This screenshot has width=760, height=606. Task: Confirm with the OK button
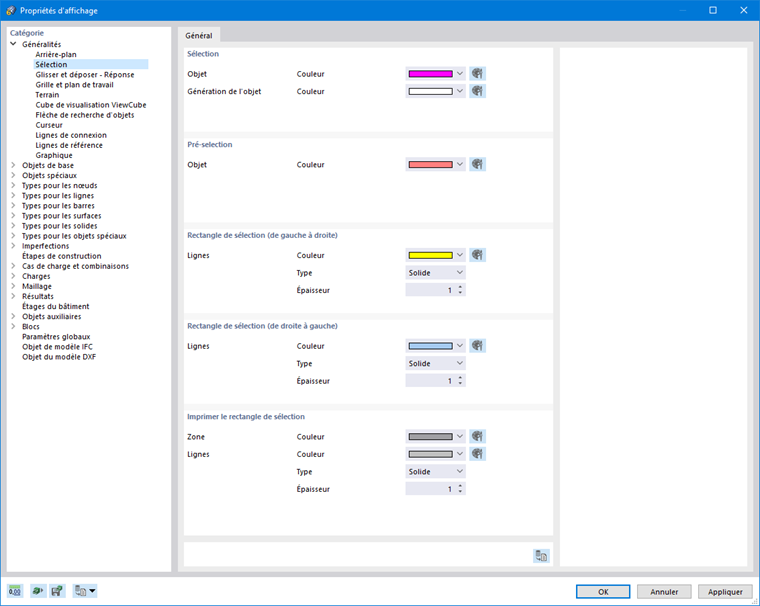[603, 591]
